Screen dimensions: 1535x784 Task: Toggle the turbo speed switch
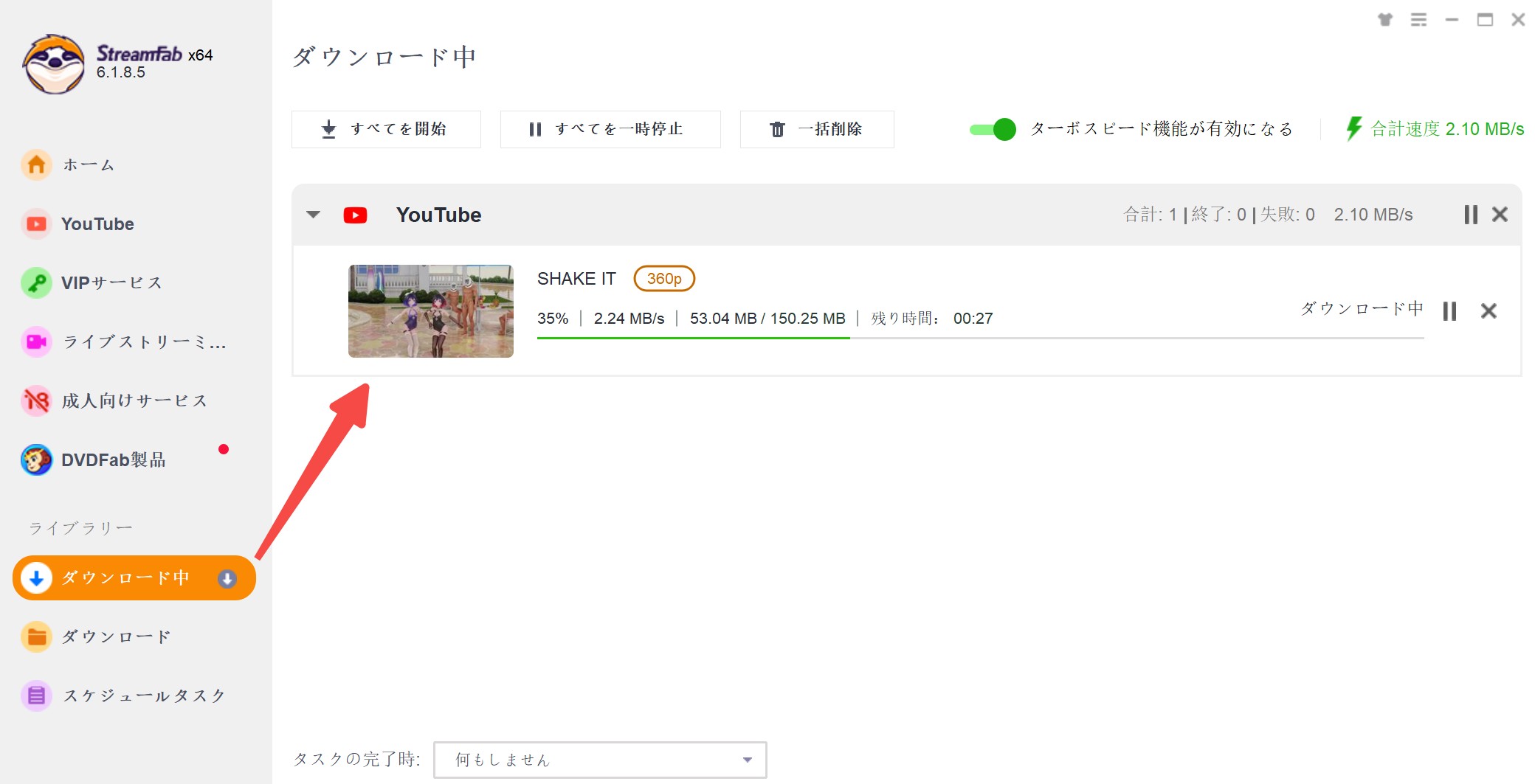(x=993, y=129)
